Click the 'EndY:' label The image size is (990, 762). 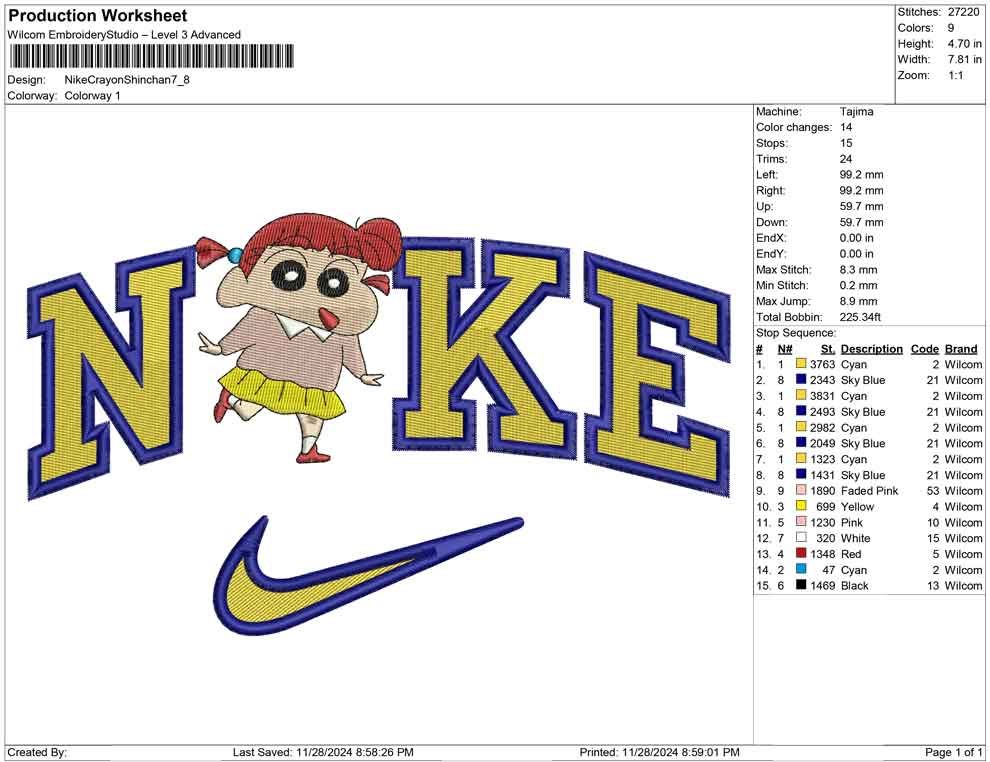pos(771,253)
